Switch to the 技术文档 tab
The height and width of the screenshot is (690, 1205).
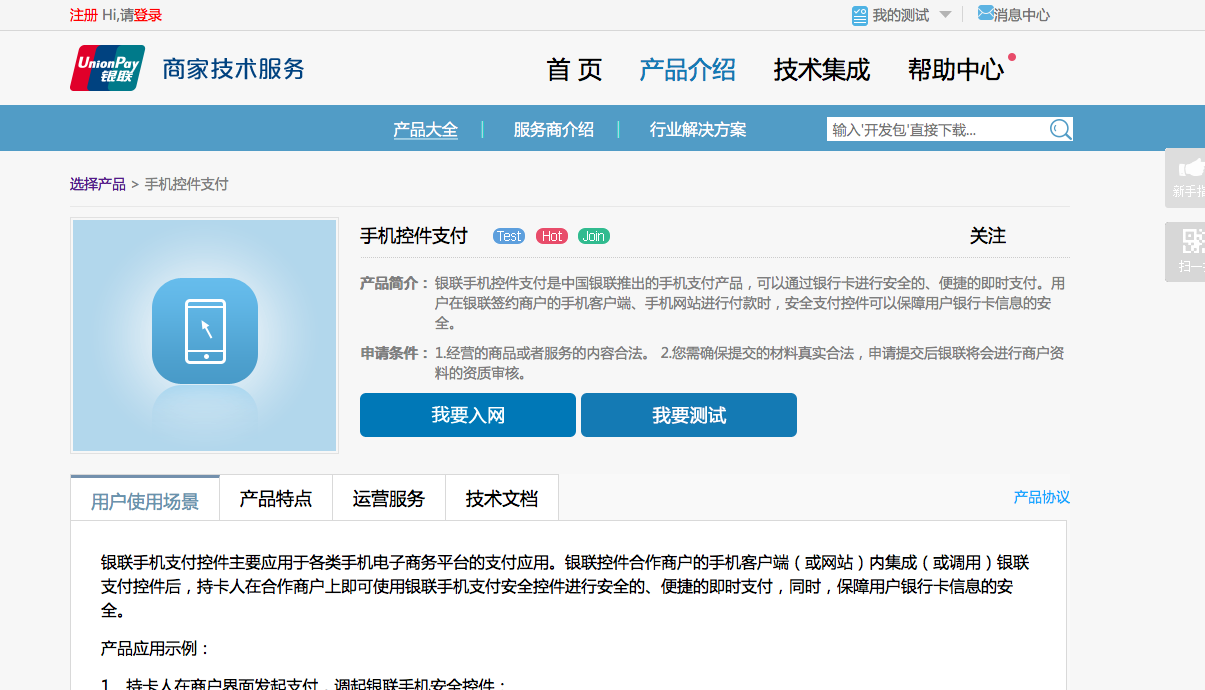point(501,499)
